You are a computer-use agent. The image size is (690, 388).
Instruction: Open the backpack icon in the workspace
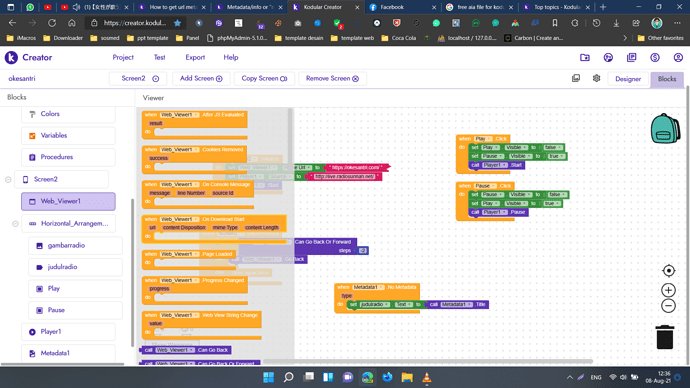pyautogui.click(x=665, y=128)
